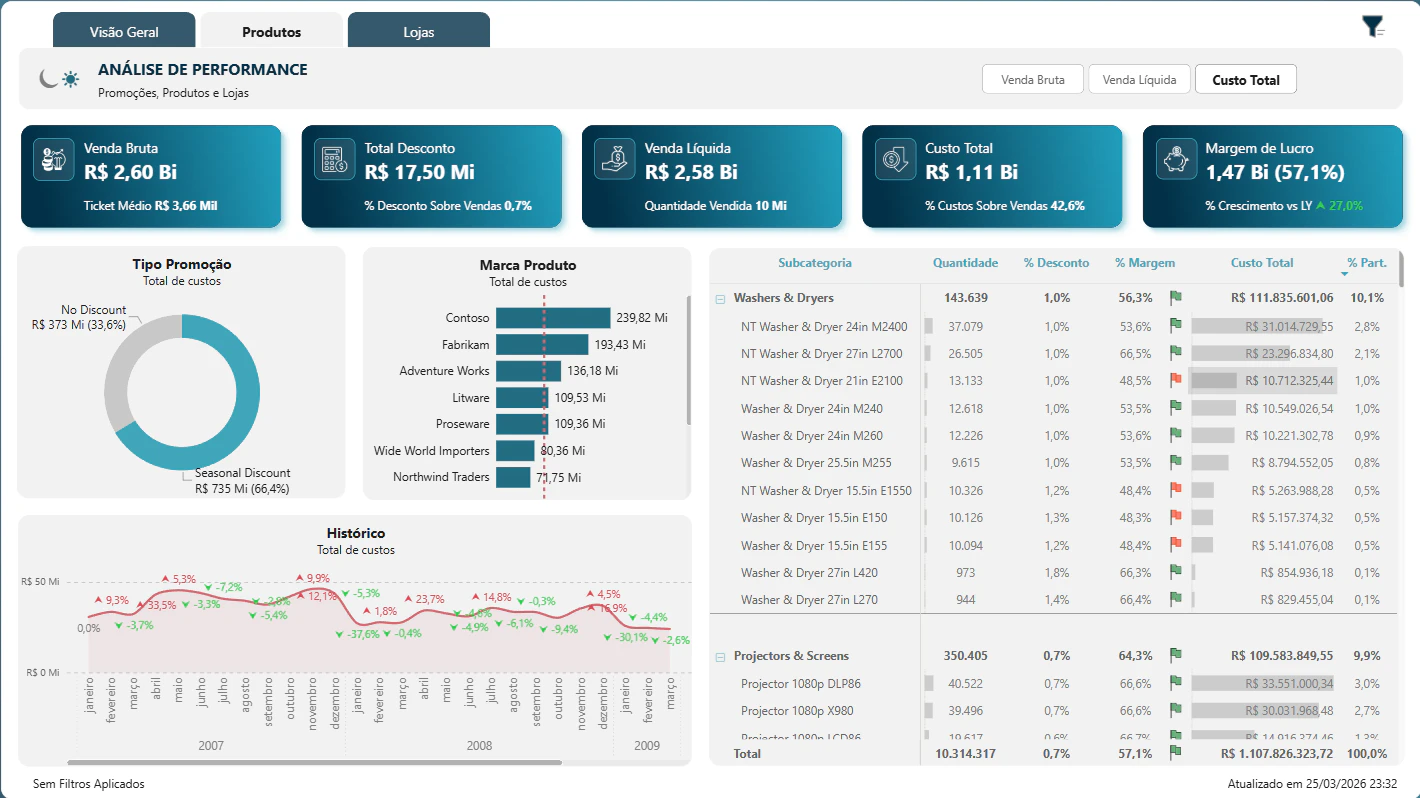Viewport: 1420px width, 798px height.
Task: Click the flag for Washer & Dryer 24in M260
Action: click(1176, 435)
